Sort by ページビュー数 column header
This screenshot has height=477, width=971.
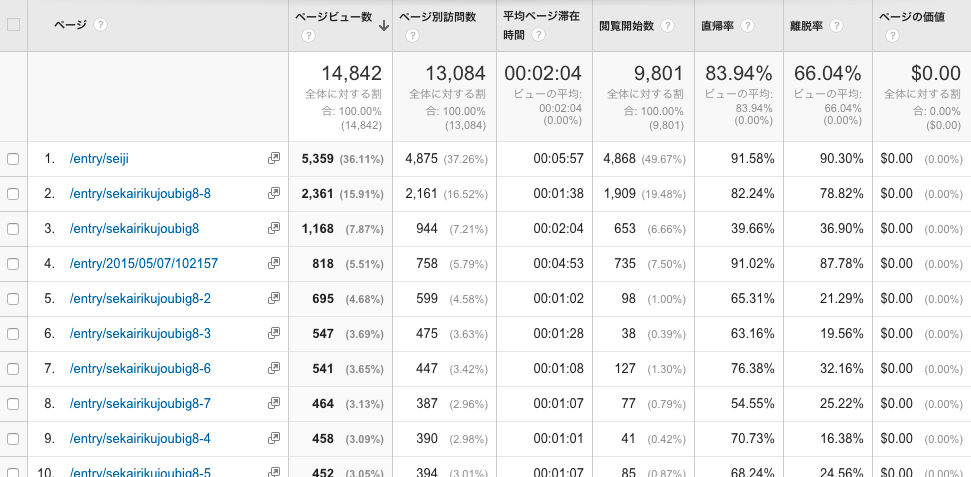[x=334, y=17]
